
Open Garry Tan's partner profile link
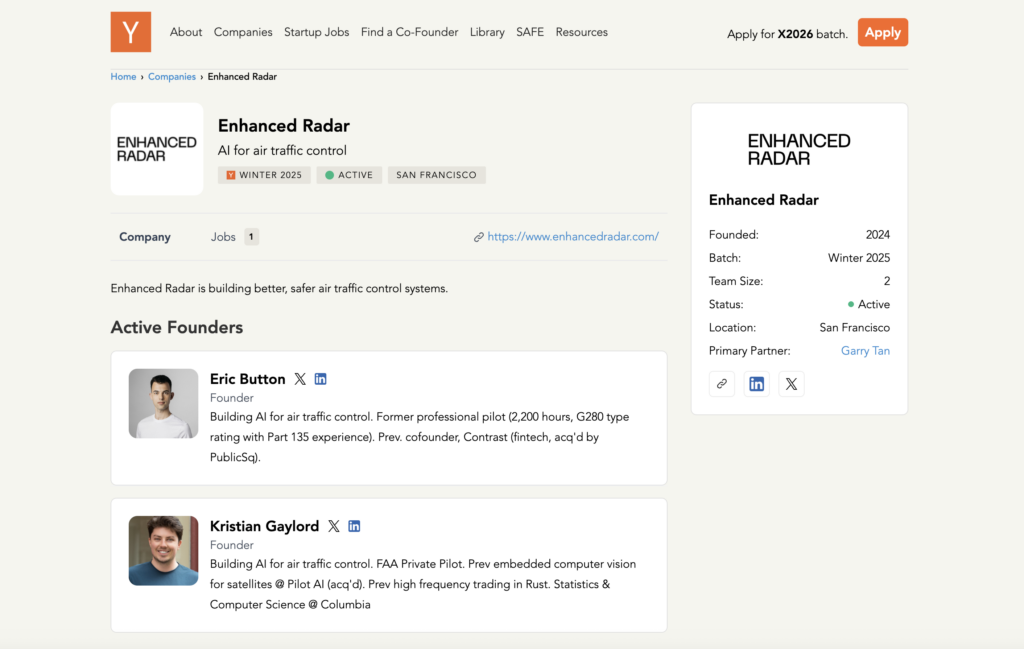tap(865, 351)
